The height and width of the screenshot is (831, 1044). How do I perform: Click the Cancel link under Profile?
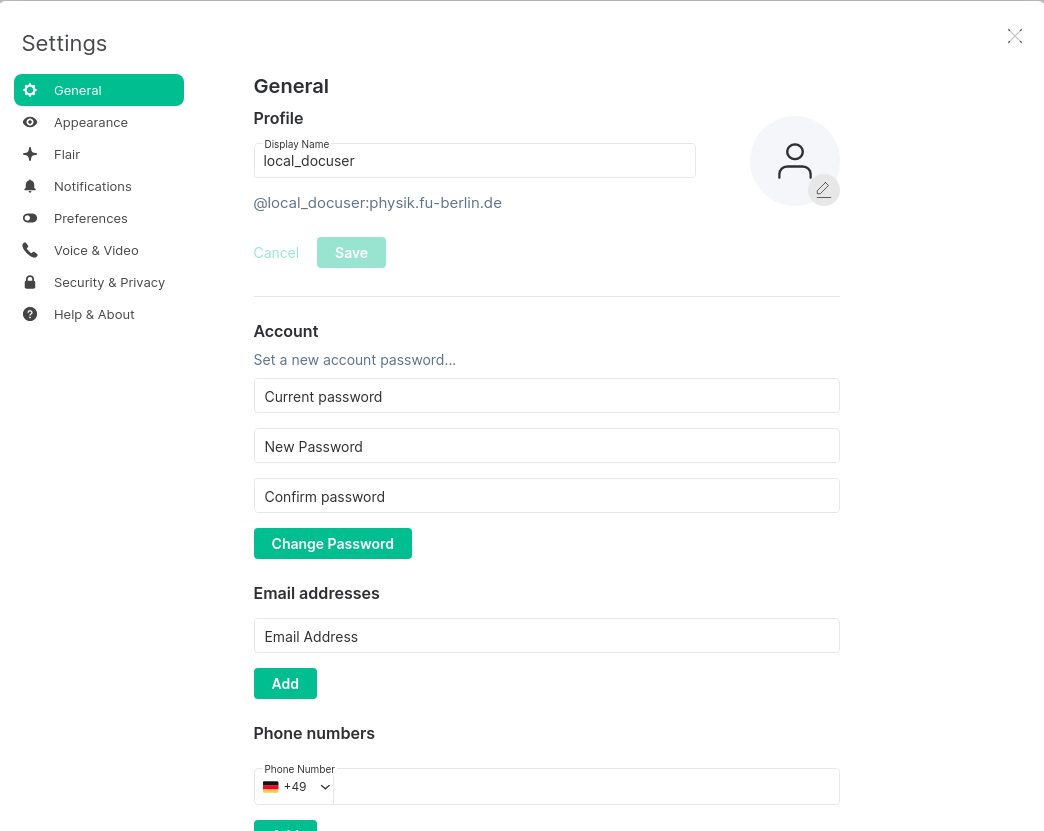[276, 253]
